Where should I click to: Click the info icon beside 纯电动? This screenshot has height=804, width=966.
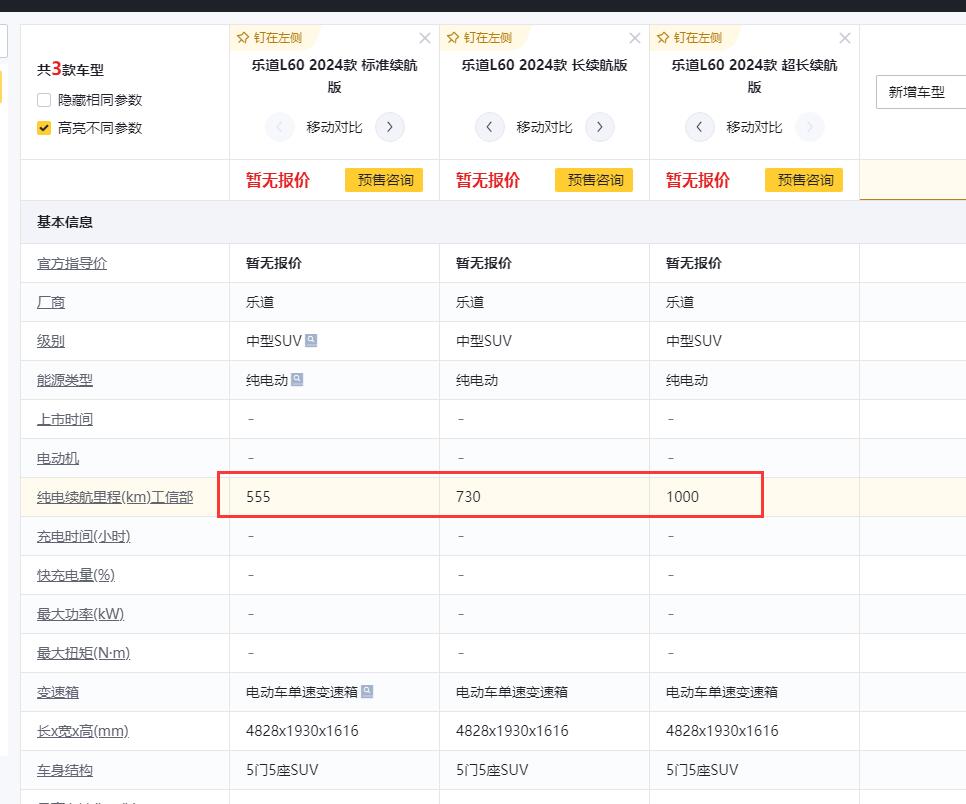[297, 380]
